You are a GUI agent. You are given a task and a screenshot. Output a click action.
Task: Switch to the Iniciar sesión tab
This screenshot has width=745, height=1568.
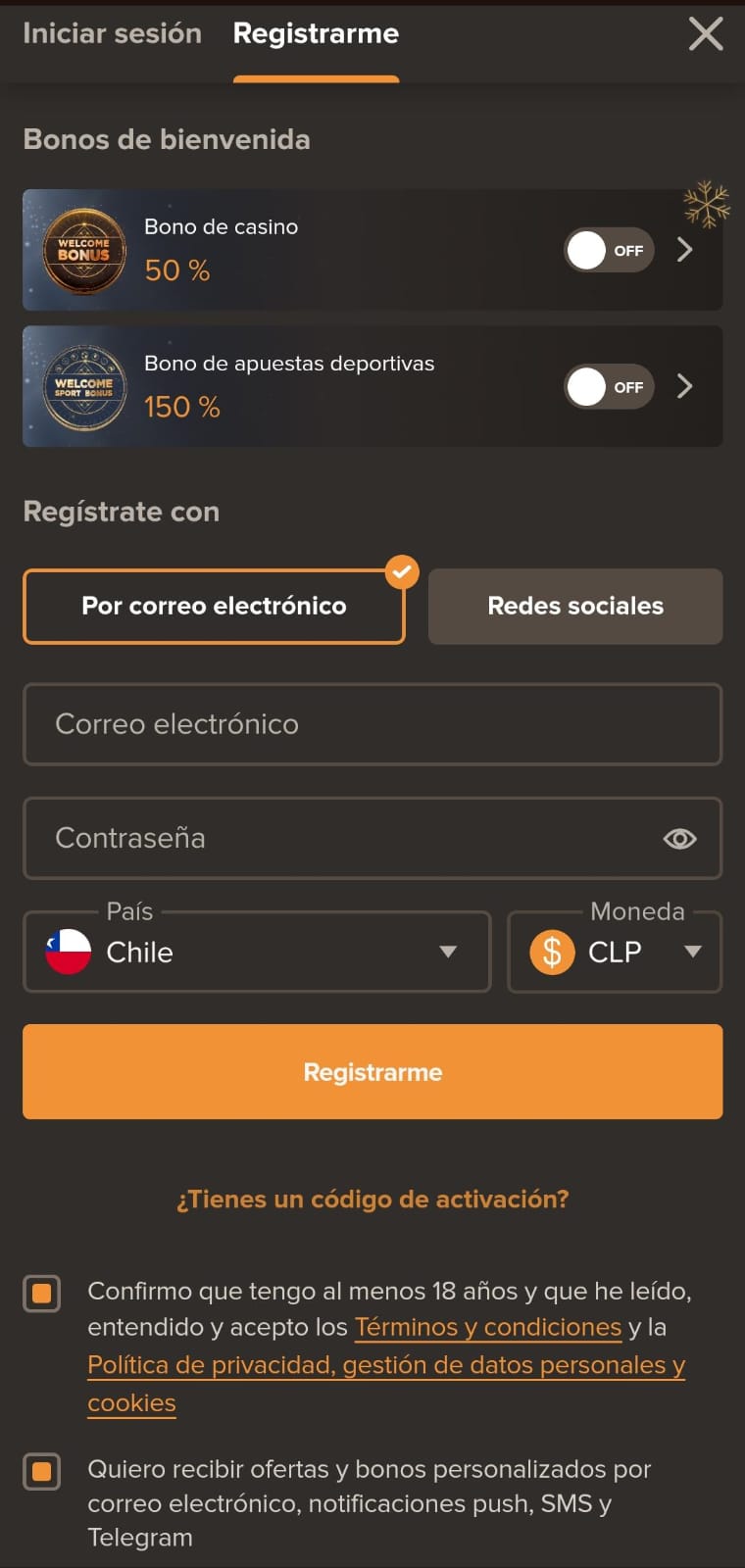pyautogui.click(x=112, y=34)
